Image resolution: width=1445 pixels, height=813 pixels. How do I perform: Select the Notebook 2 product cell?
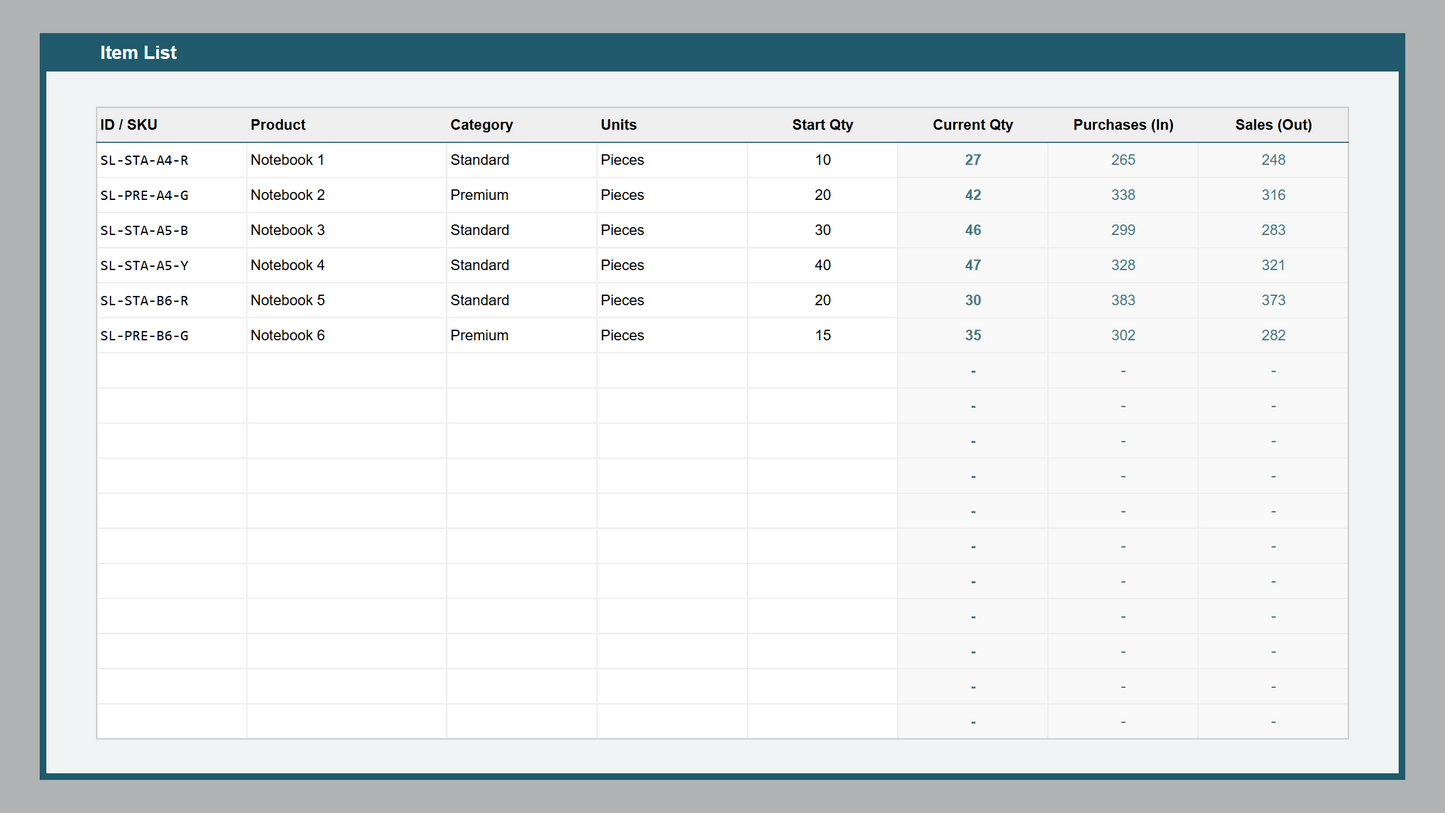pos(288,195)
